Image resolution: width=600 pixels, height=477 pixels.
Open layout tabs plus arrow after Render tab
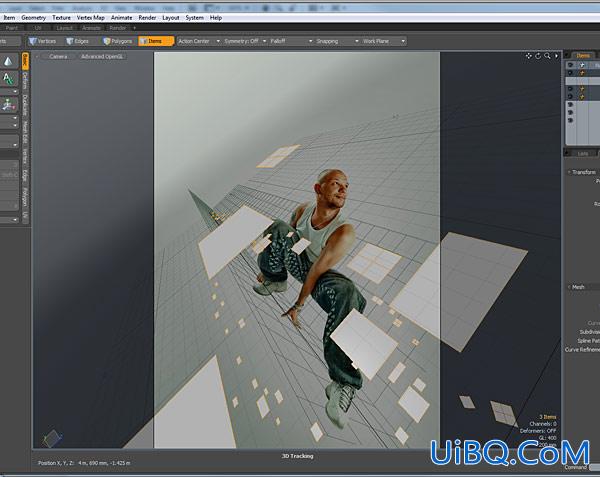(134, 28)
